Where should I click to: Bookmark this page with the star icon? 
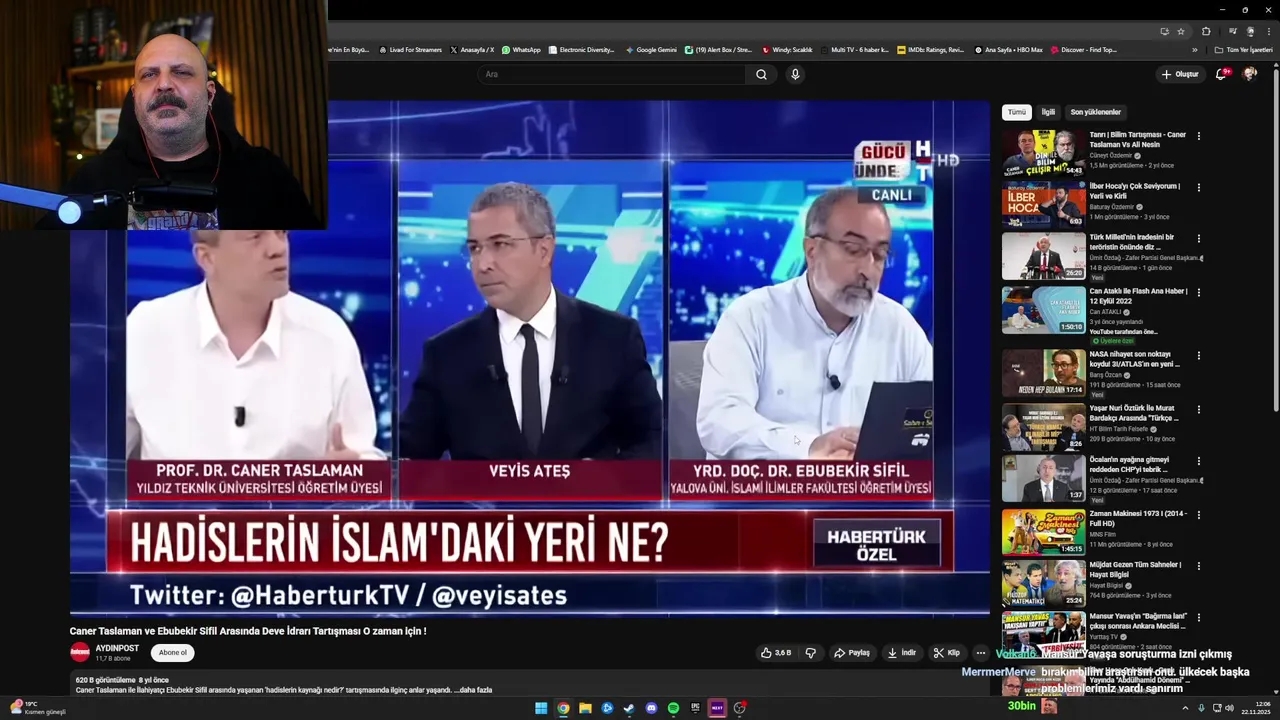tap(1181, 31)
